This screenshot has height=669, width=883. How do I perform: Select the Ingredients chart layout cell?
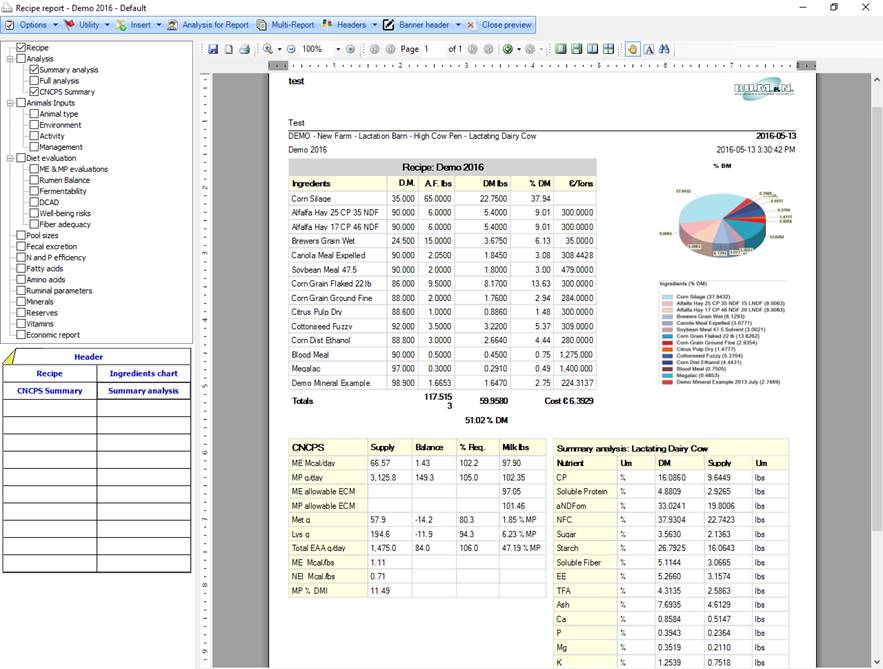pos(144,373)
